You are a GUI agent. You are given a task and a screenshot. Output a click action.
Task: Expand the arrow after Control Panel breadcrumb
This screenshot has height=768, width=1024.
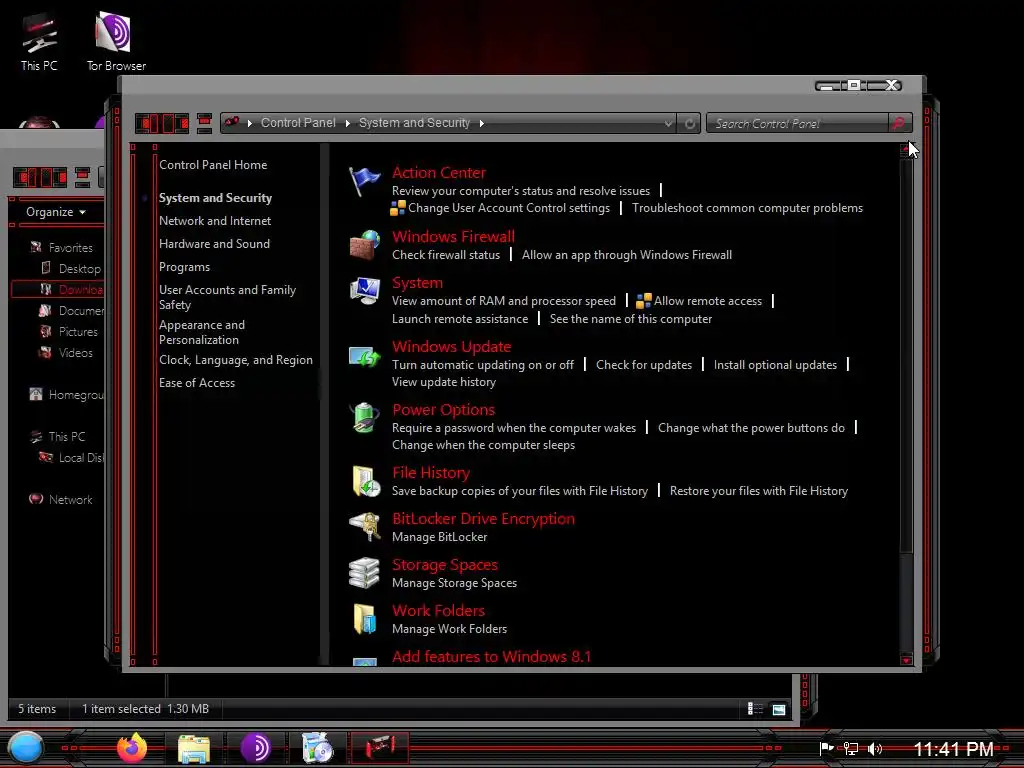(347, 123)
